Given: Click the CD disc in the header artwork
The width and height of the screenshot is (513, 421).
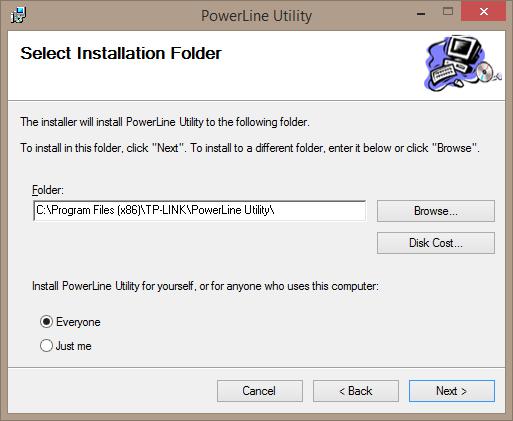Looking at the screenshot, I should [x=484, y=71].
